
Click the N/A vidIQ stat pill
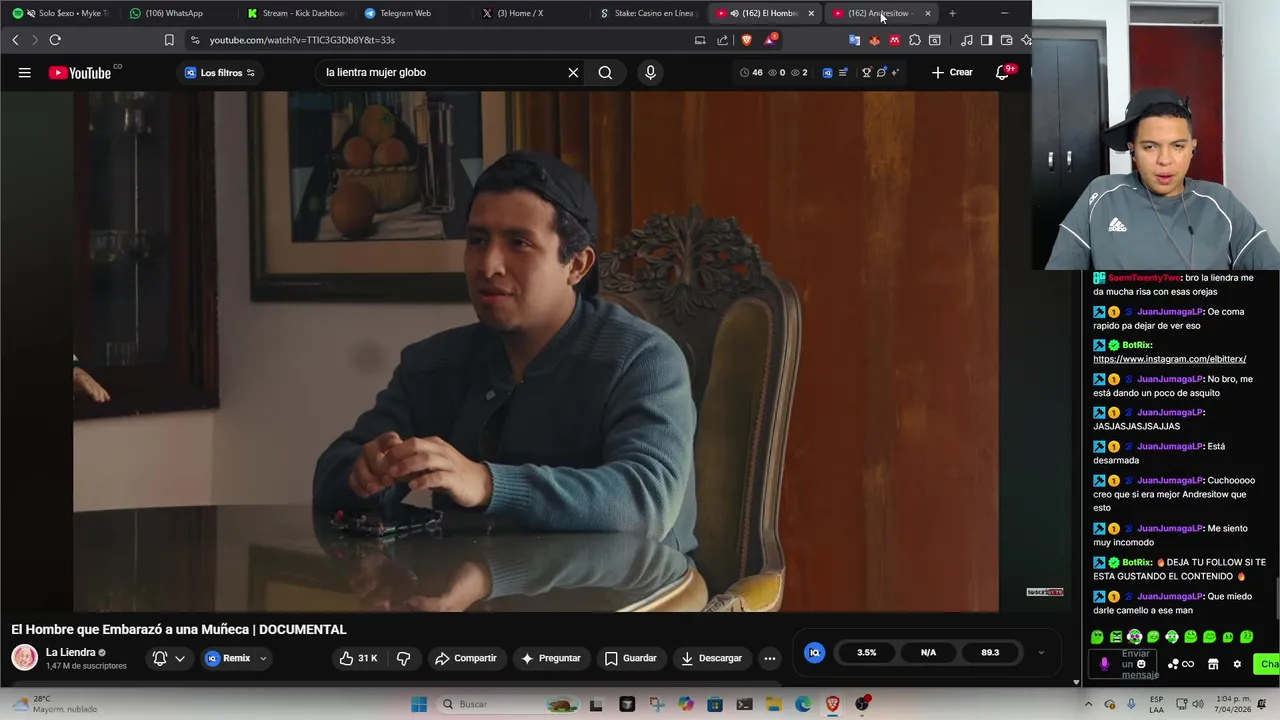coord(928,652)
